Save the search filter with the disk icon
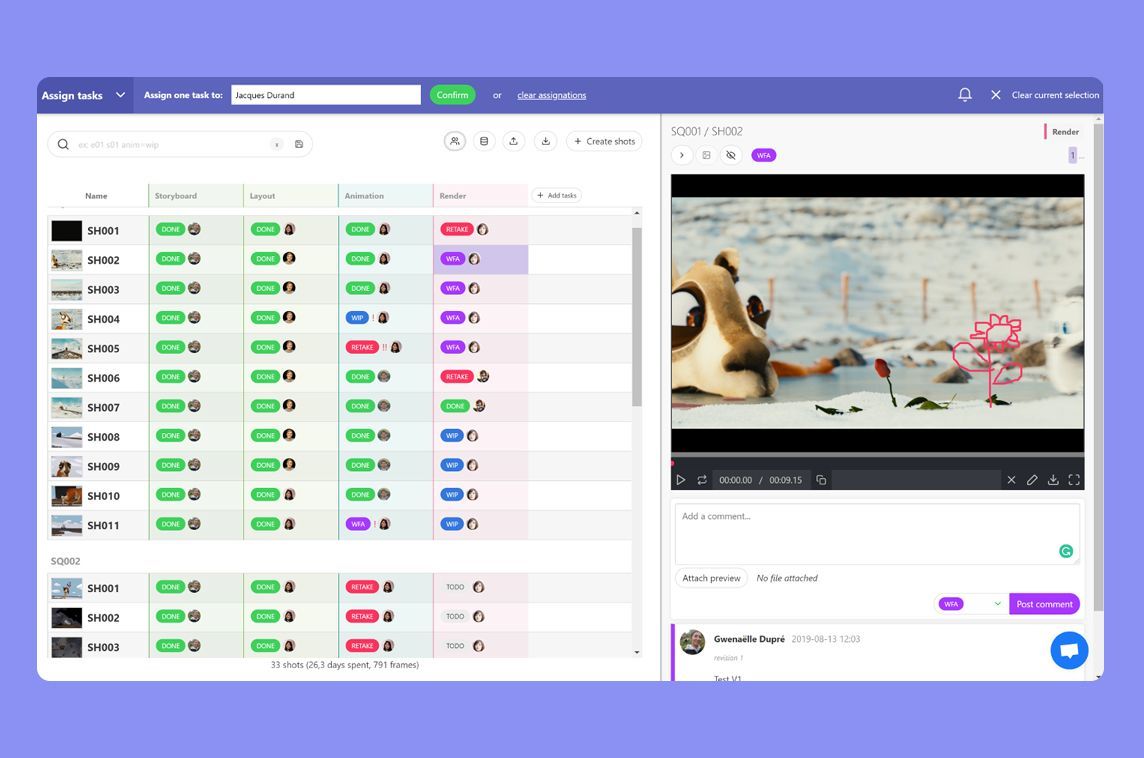Viewport: 1144px width, 758px height. pos(299,144)
